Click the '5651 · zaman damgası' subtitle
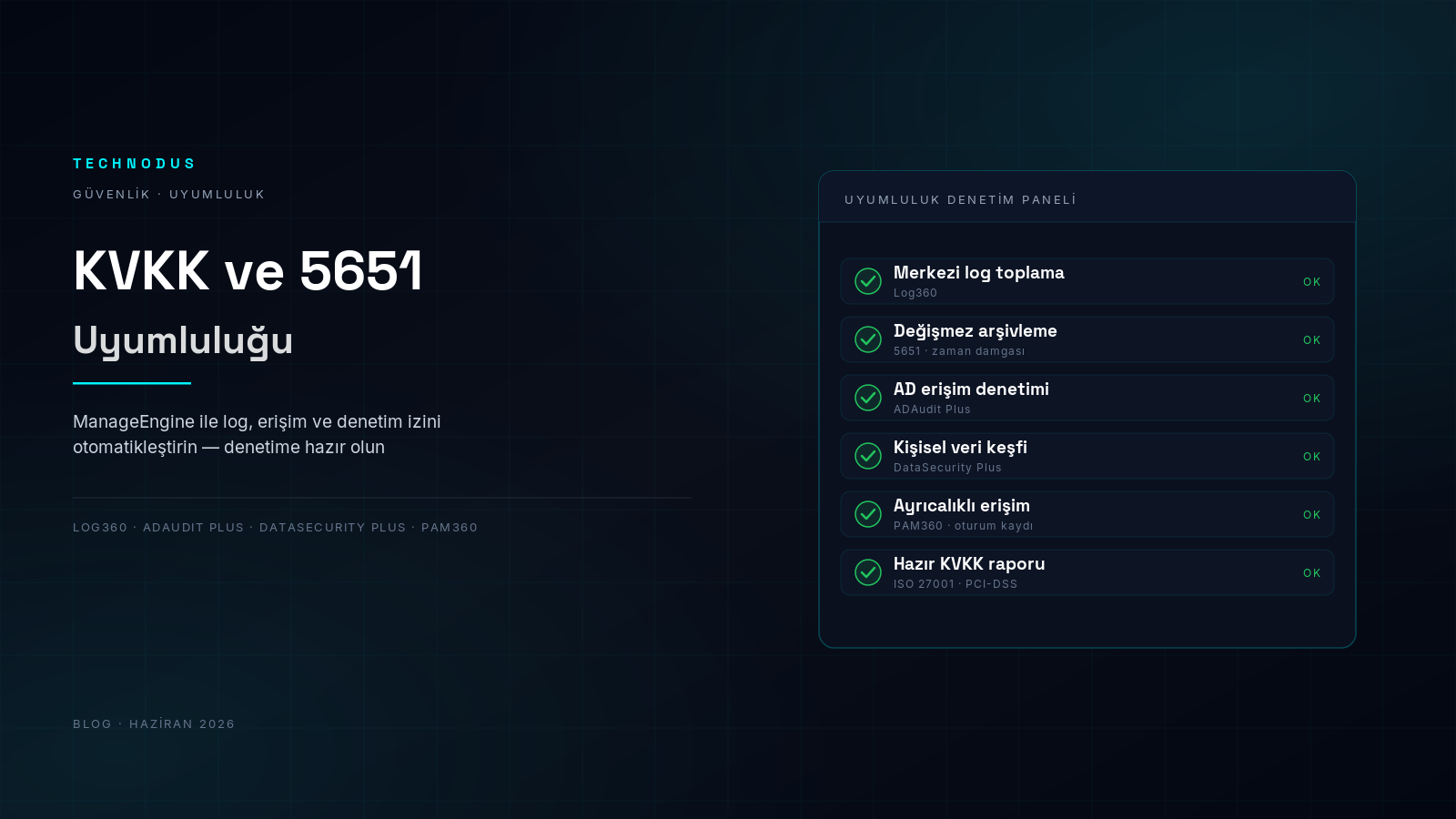Viewport: 1456px width, 819px height. point(959,351)
